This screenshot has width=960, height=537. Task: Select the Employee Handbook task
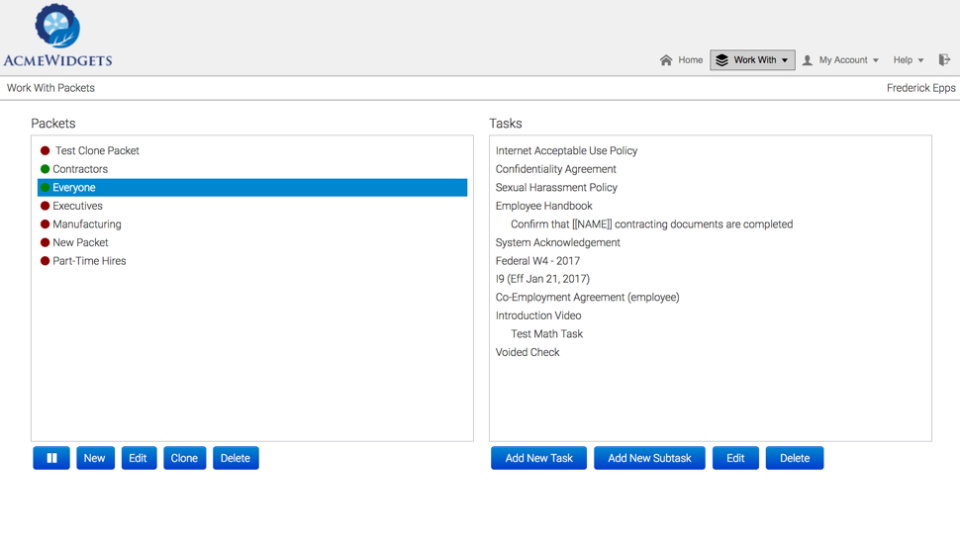pos(544,206)
